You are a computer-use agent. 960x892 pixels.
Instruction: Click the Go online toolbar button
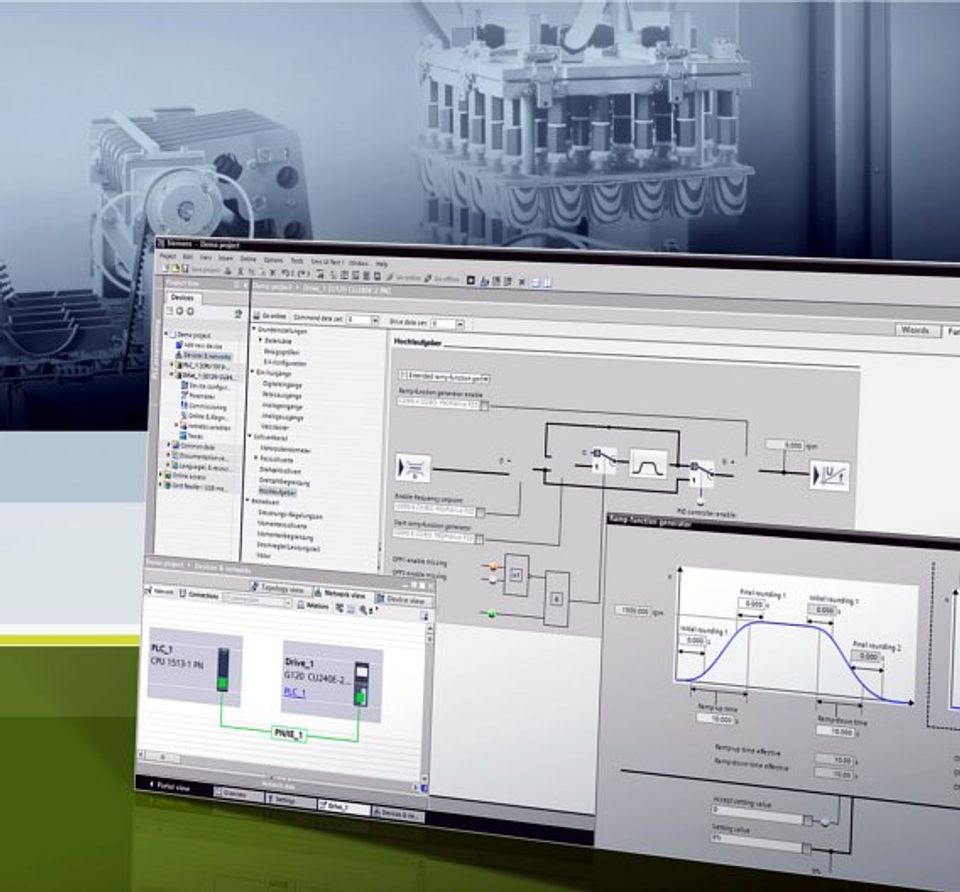(403, 277)
